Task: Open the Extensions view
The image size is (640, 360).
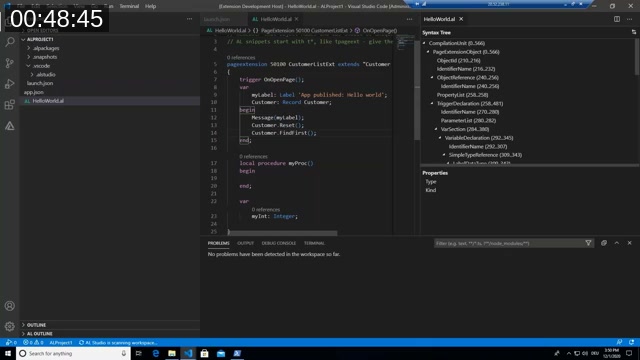Action: click(10, 105)
